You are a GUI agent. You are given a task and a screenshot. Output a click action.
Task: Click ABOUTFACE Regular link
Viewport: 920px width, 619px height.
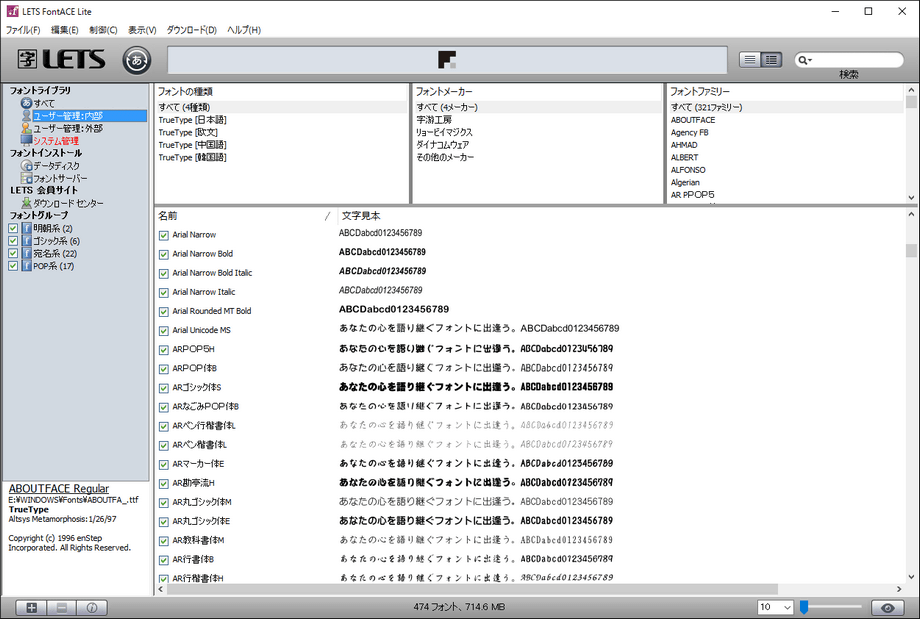59,489
